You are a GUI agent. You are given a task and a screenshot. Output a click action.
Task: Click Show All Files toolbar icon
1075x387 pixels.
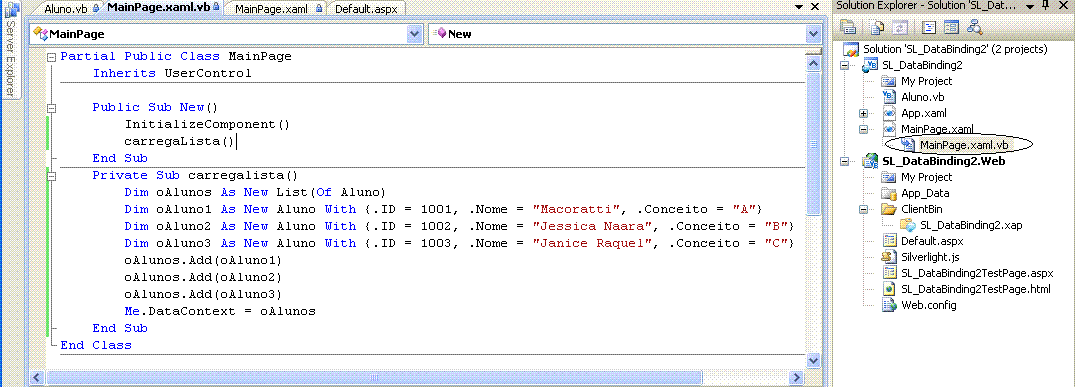click(x=877, y=27)
